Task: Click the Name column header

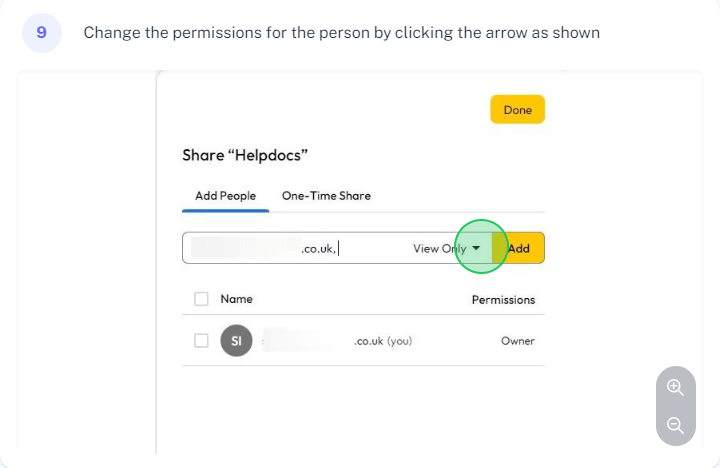Action: click(x=236, y=299)
